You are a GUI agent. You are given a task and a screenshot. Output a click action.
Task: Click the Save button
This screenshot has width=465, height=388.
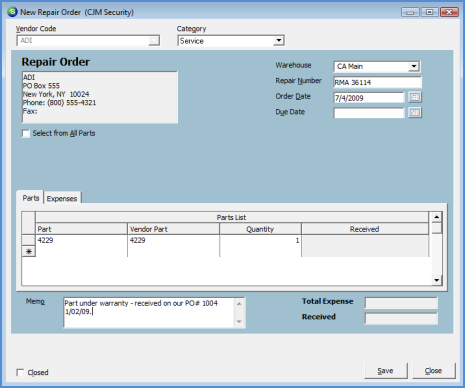[386, 371]
